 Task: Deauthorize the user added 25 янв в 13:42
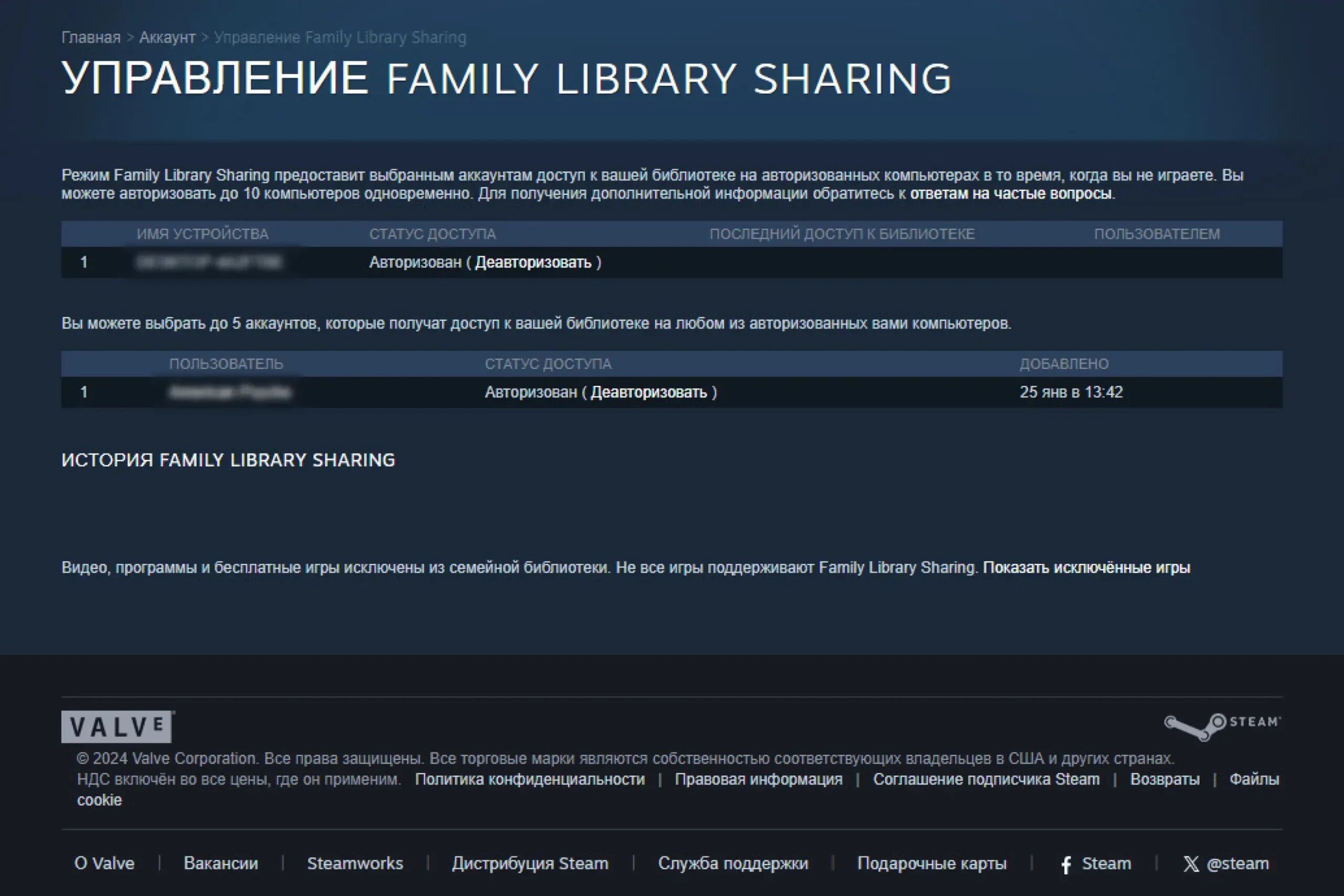point(648,392)
